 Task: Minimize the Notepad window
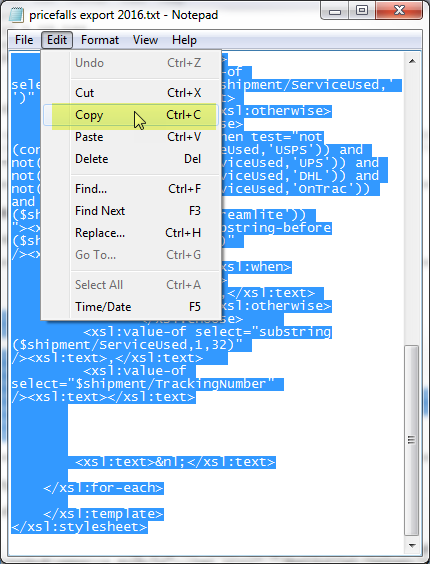point(335,11)
